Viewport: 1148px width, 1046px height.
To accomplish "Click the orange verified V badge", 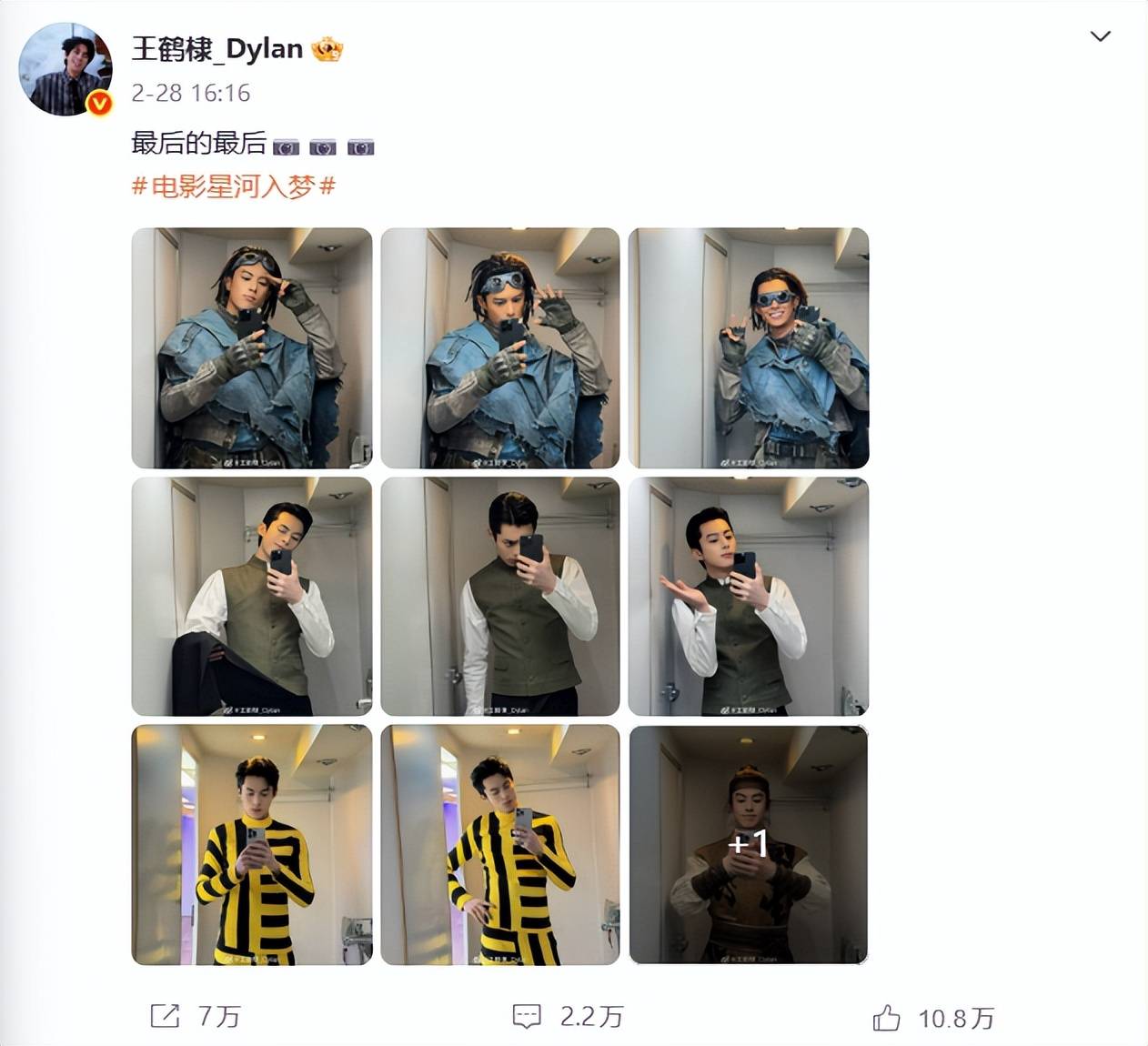I will click(x=99, y=104).
